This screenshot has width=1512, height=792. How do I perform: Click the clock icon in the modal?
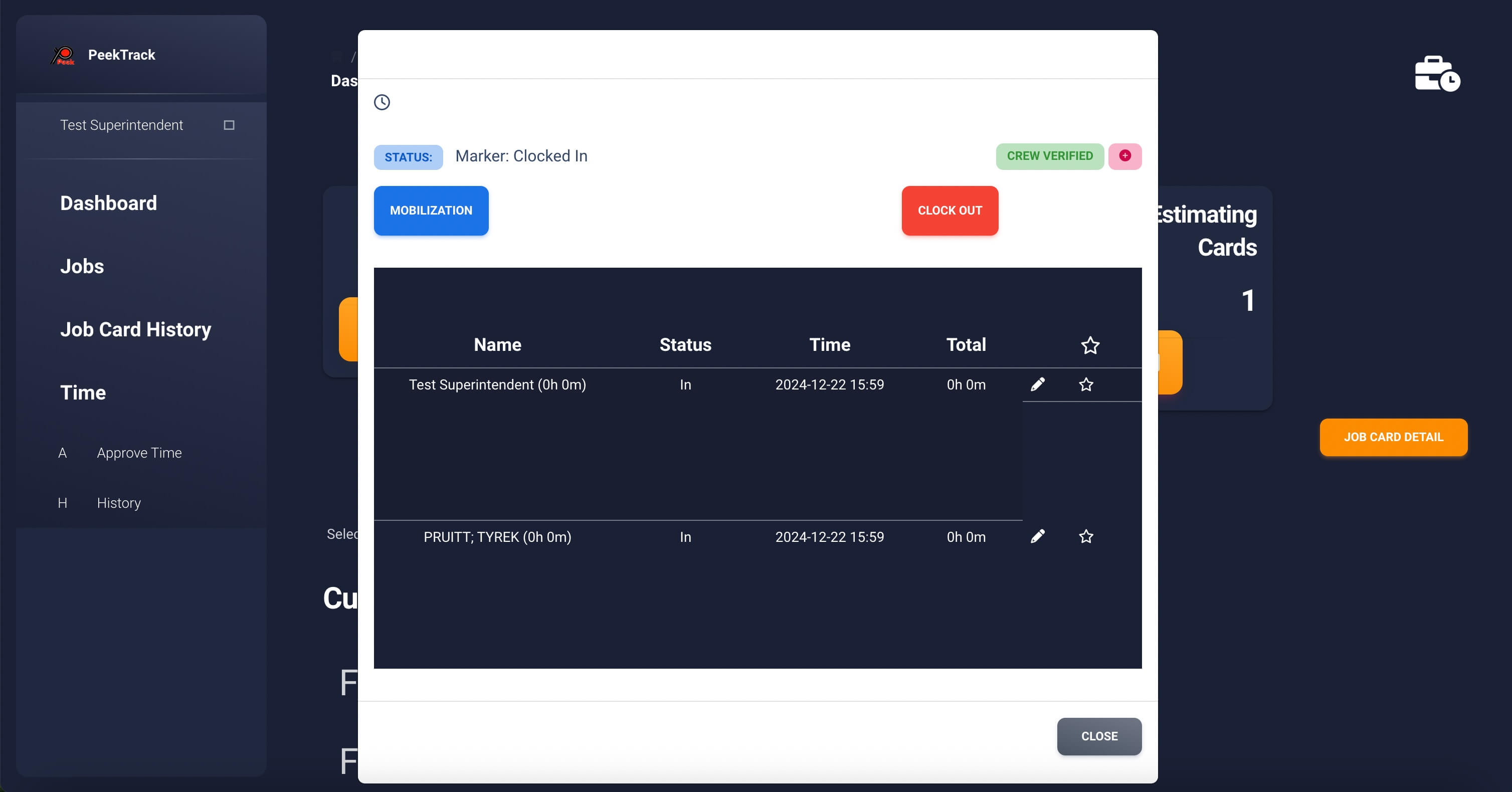382,102
